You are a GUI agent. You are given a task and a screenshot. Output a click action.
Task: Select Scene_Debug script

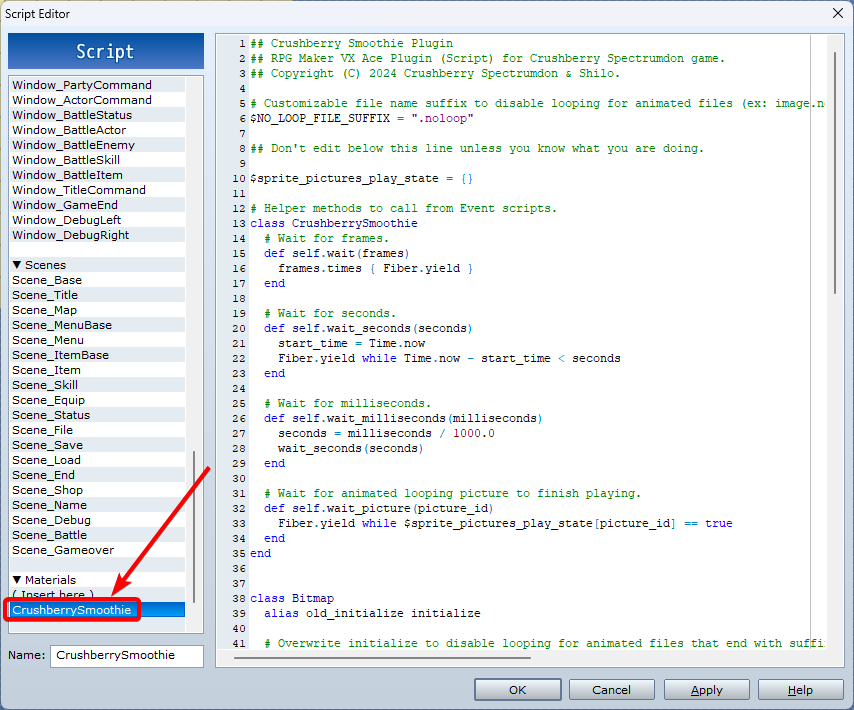click(98, 520)
